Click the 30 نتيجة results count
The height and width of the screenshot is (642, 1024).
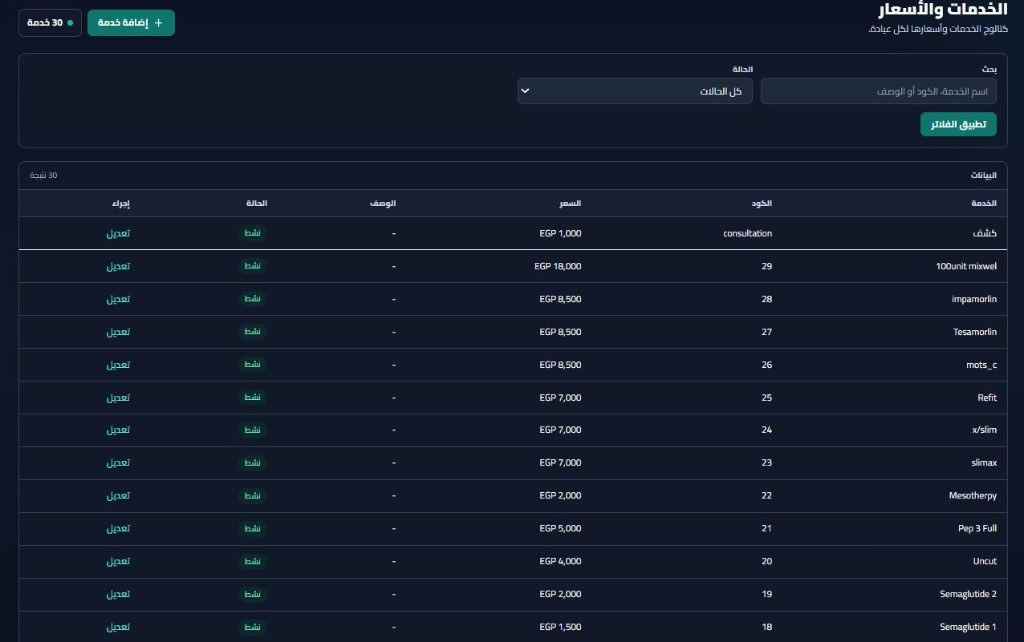pyautogui.click(x=43, y=175)
